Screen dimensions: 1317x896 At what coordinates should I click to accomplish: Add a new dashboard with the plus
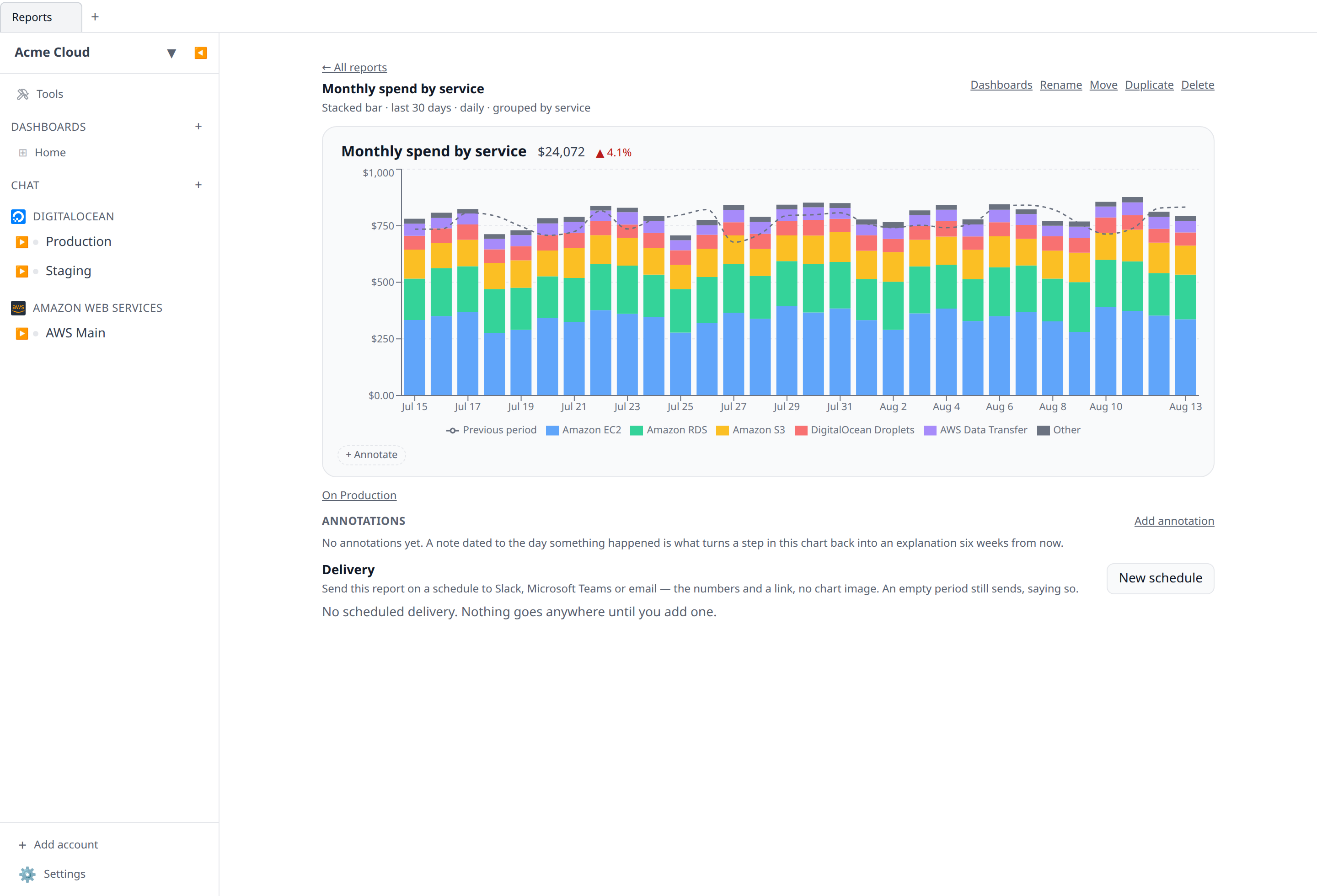[198, 126]
